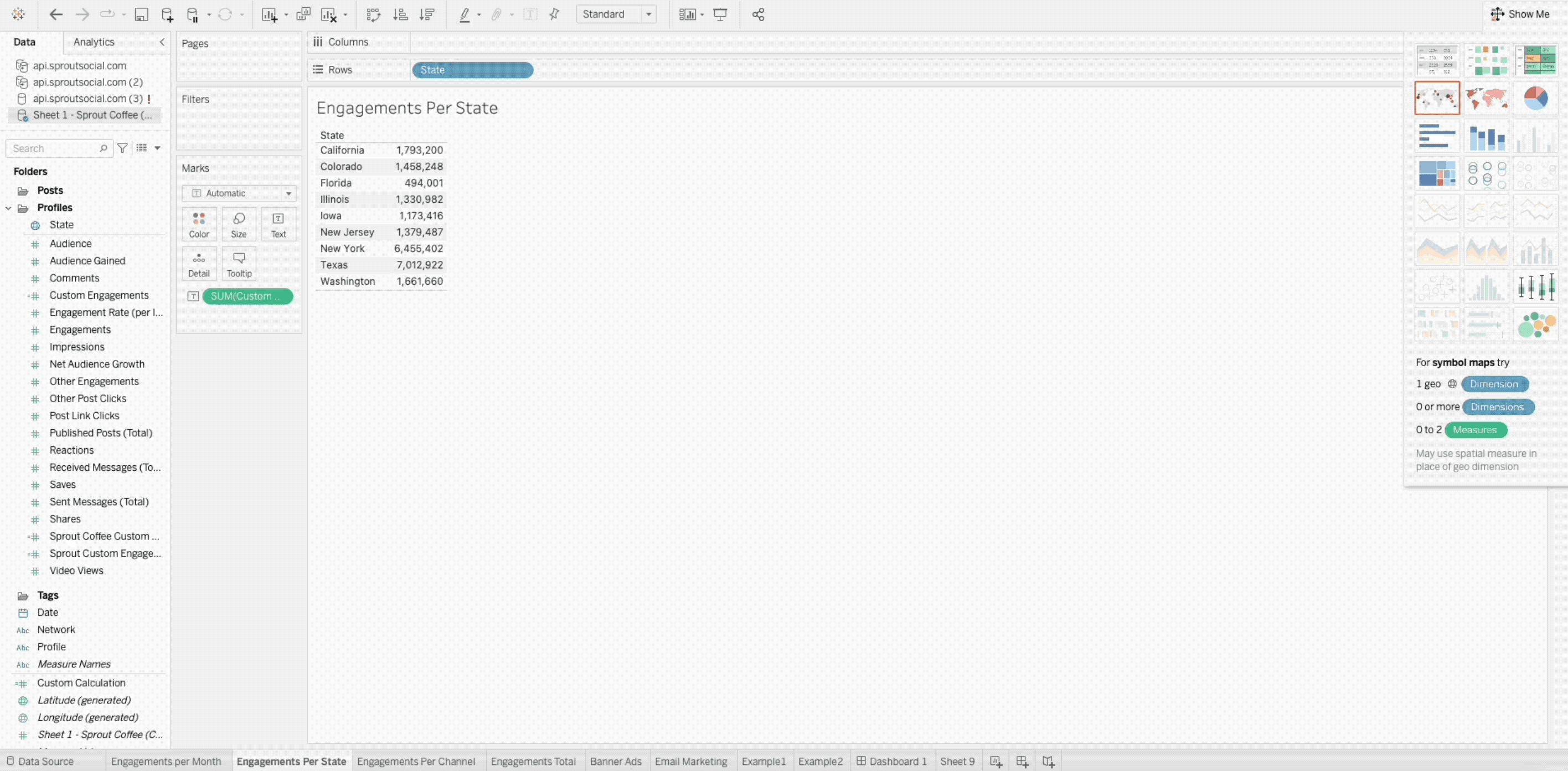
Task: Click the Tooltip marks card button
Action: (x=239, y=264)
